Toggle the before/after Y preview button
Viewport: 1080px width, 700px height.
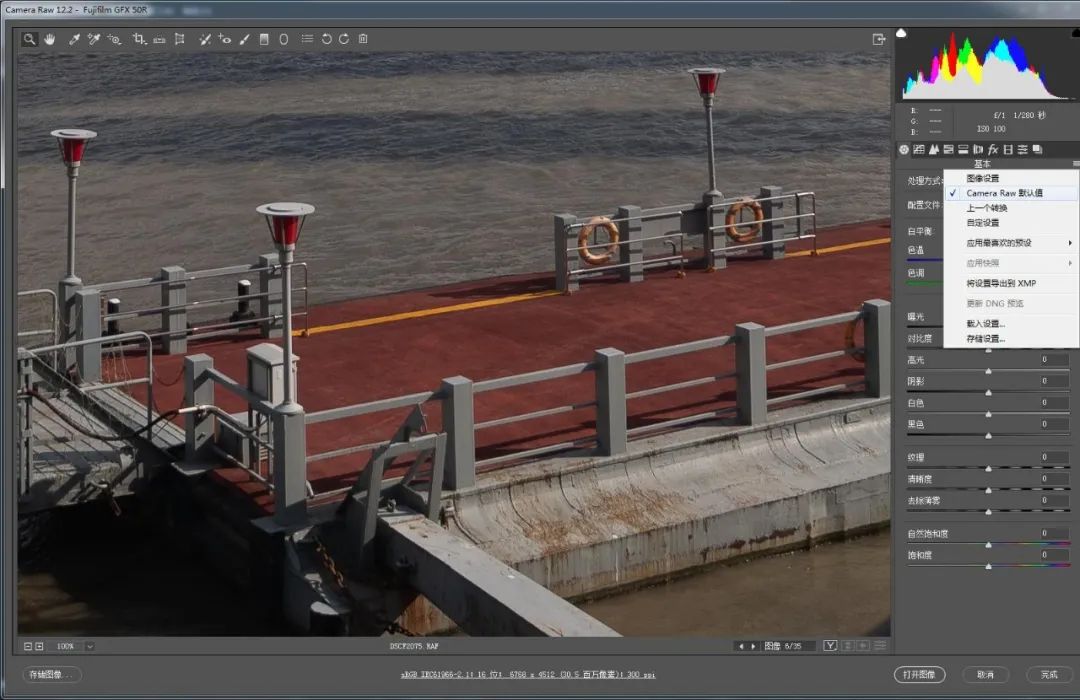(830, 646)
